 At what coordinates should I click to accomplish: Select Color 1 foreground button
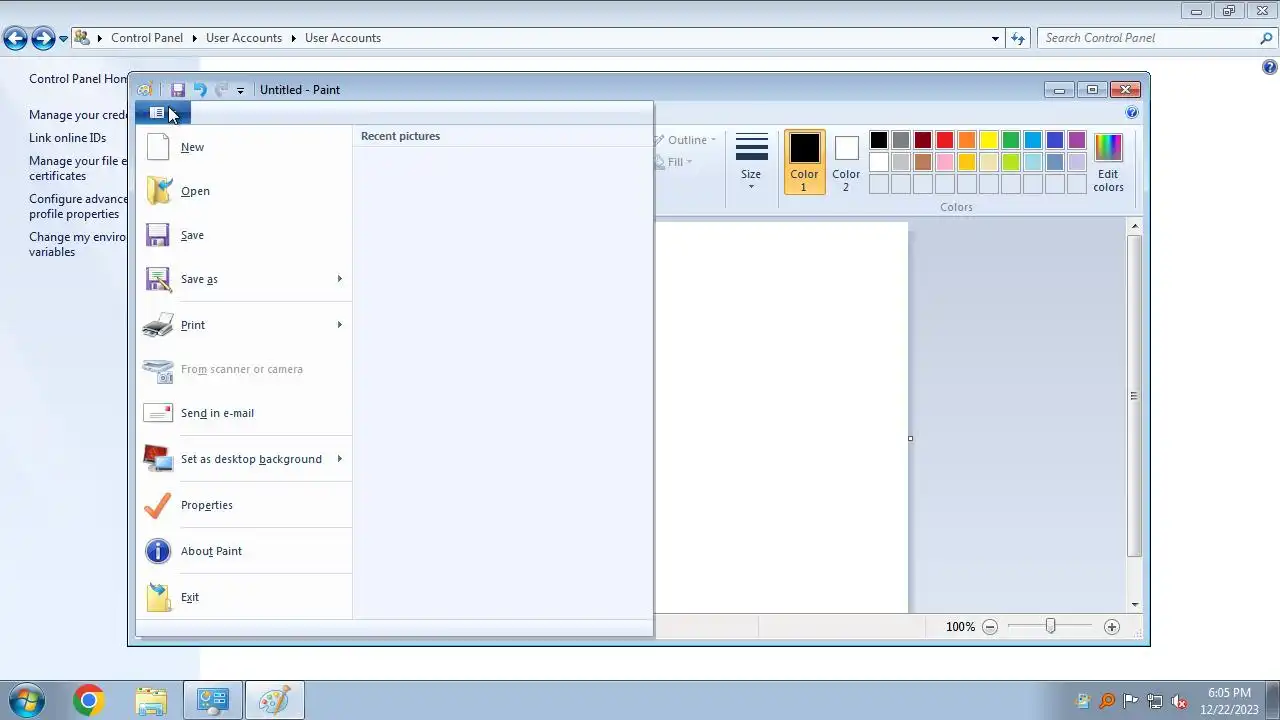[804, 162]
